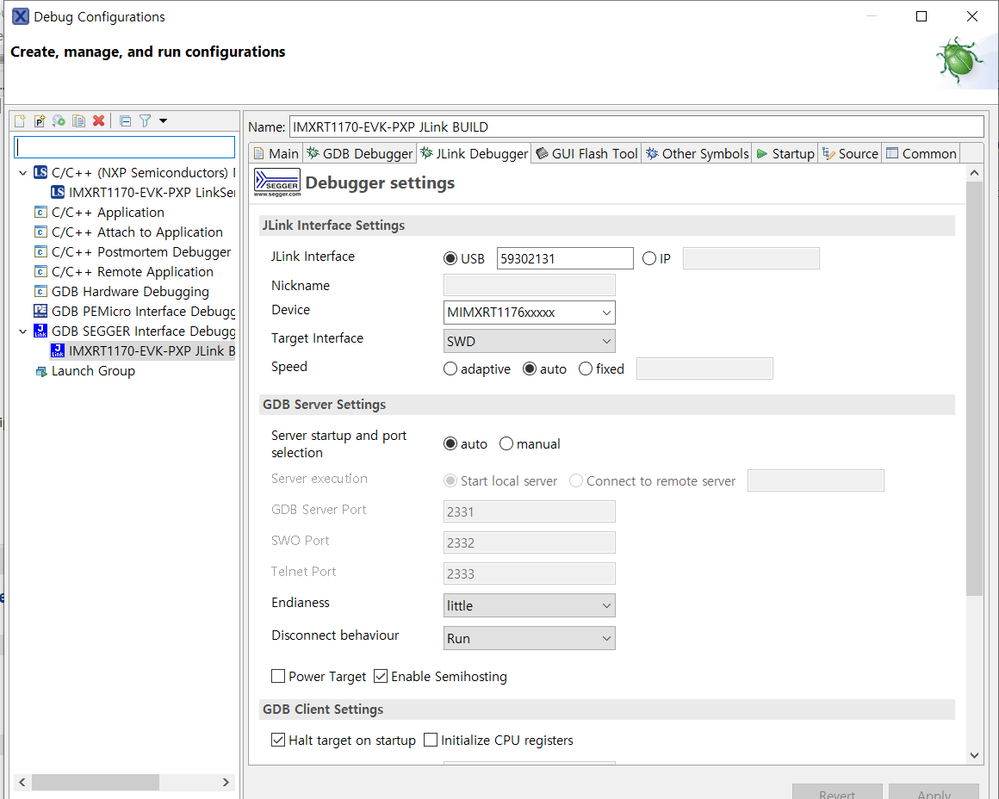
Task: Open the filter dropdown arrow next to the funnel
Action: 163,120
